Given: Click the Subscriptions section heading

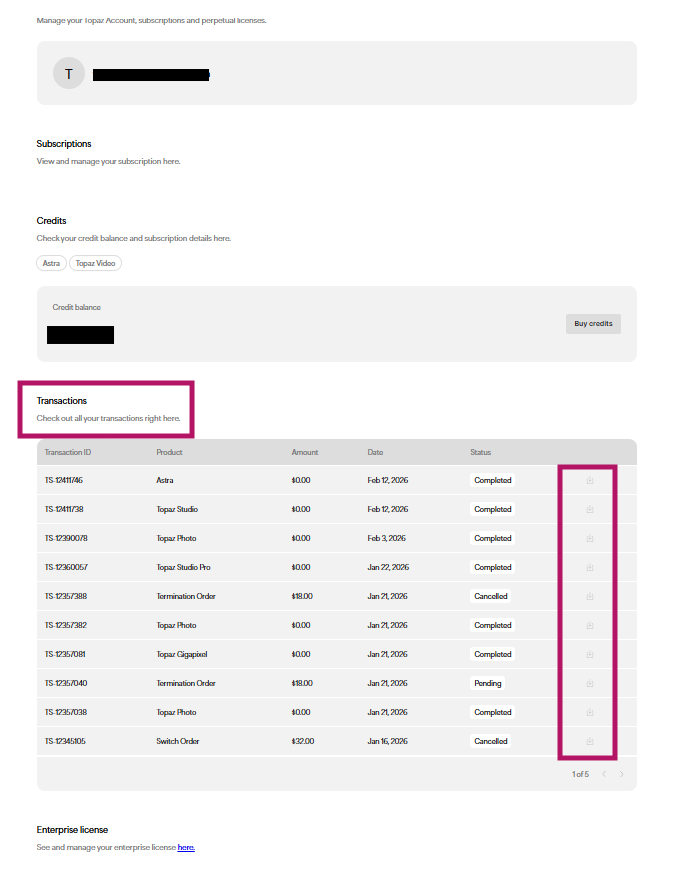Looking at the screenshot, I should (64, 144).
